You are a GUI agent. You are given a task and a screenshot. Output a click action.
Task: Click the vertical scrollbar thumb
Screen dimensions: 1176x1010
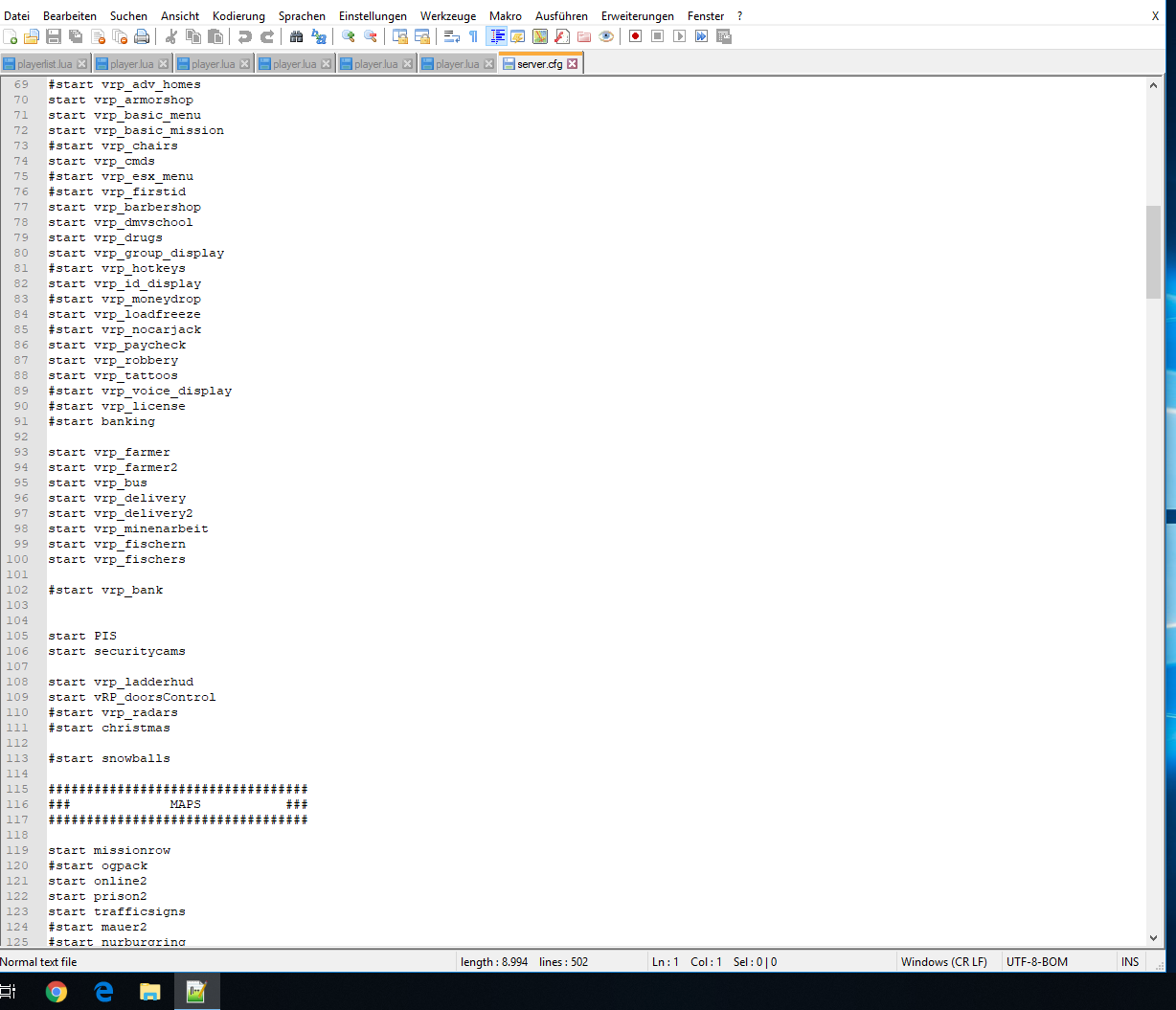coord(1153,252)
